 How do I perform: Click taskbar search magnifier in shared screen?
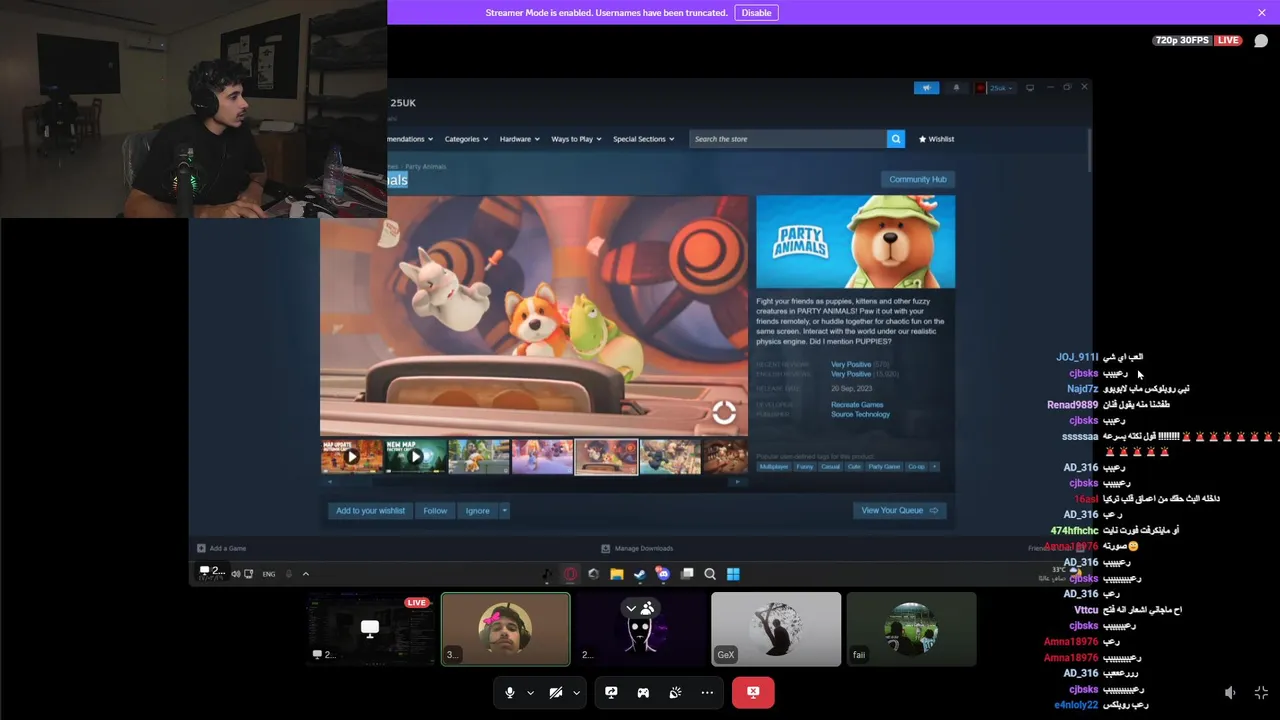pyautogui.click(x=710, y=574)
